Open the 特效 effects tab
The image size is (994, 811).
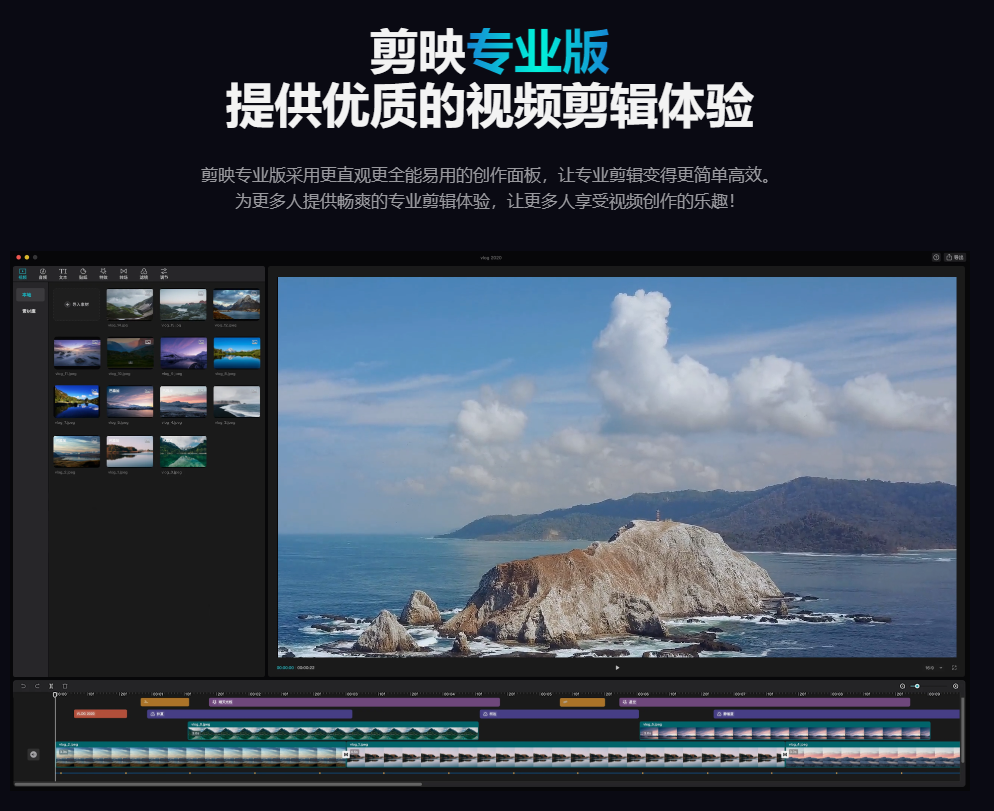pyautogui.click(x=103, y=273)
